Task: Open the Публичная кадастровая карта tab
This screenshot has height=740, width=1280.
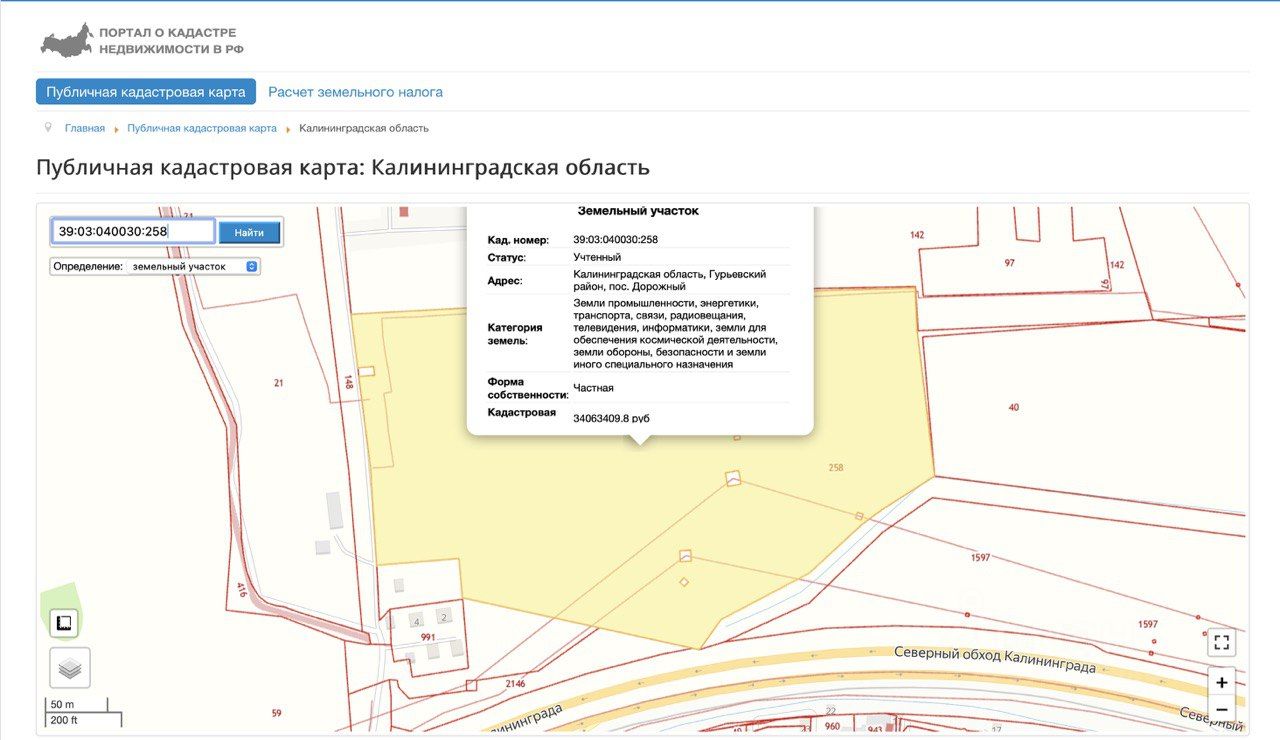Action: pyautogui.click(x=146, y=92)
